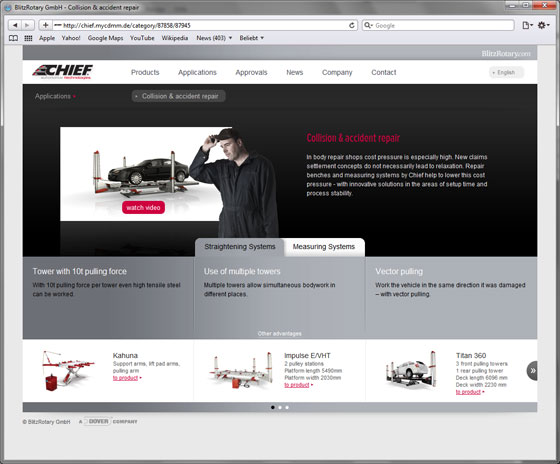Viewport: 560px width, 464px height.
Task: Switch to the Measuring Systems tab
Action: [x=324, y=247]
